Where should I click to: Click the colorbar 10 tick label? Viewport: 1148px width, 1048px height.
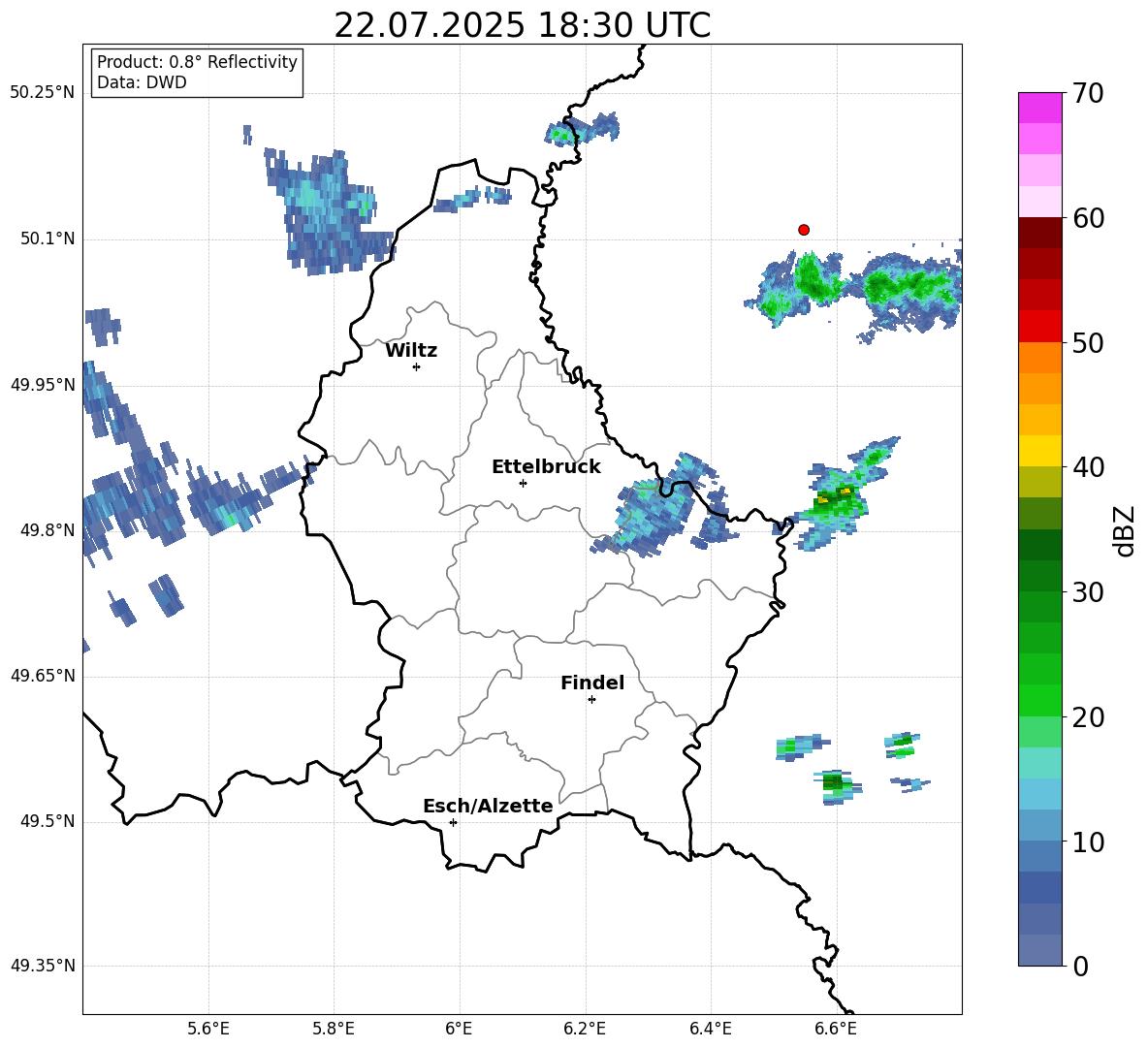pos(1088,842)
